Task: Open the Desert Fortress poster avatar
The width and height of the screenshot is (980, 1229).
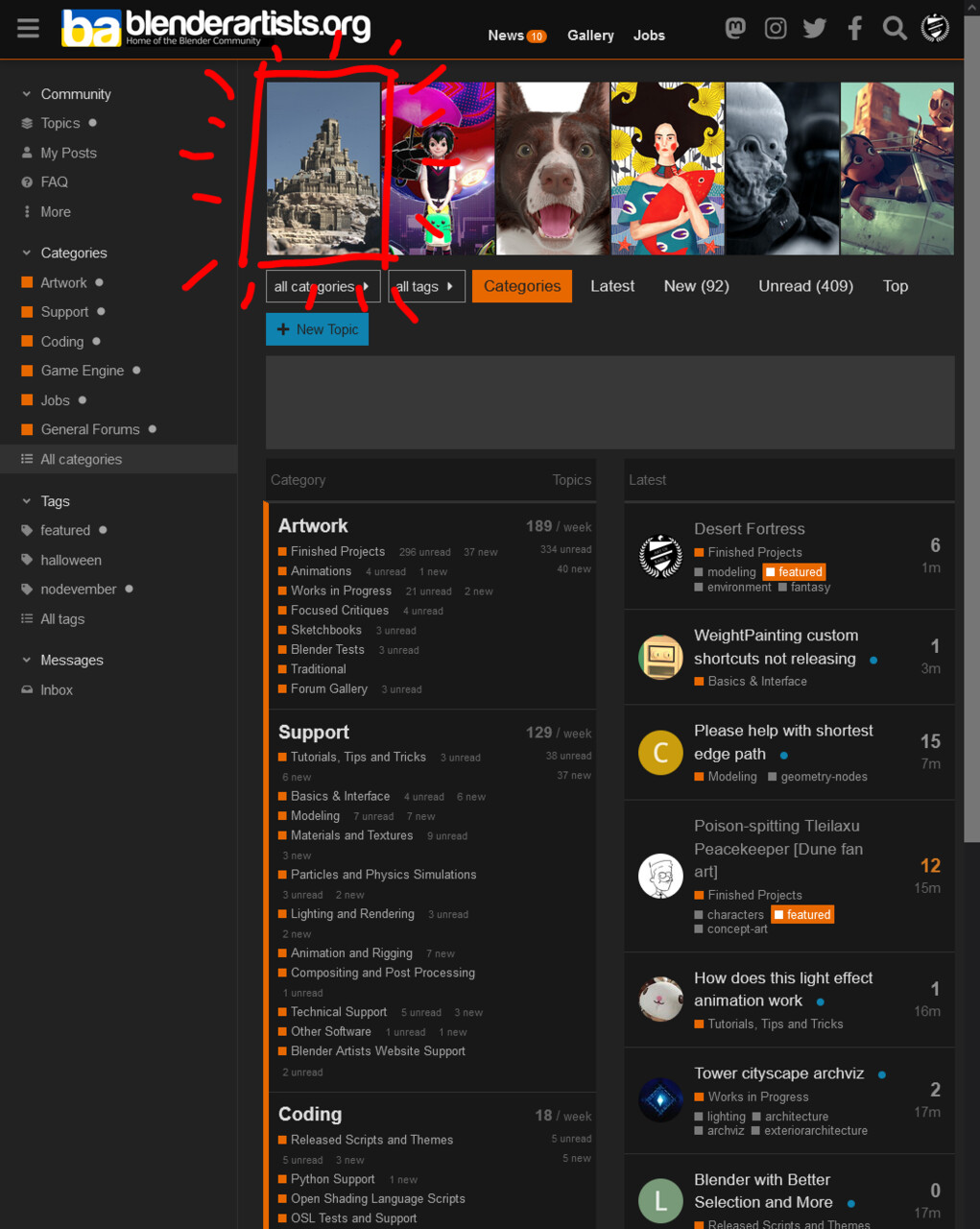Action: coord(661,556)
